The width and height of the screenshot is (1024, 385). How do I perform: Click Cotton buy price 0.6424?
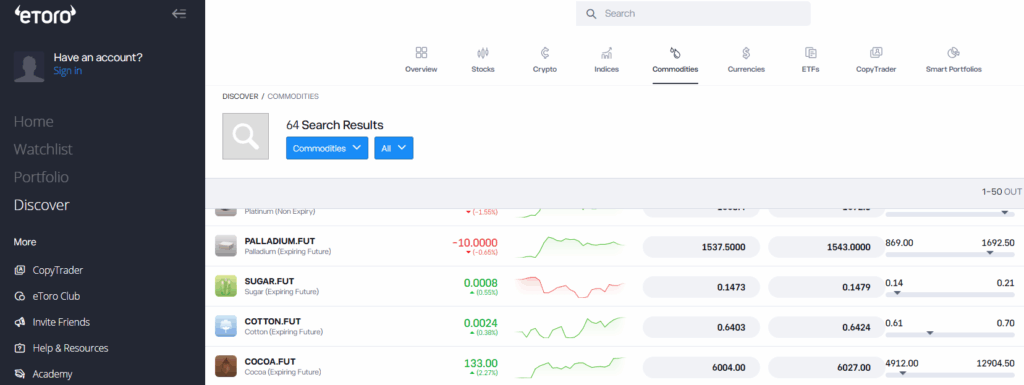[x=827, y=328]
